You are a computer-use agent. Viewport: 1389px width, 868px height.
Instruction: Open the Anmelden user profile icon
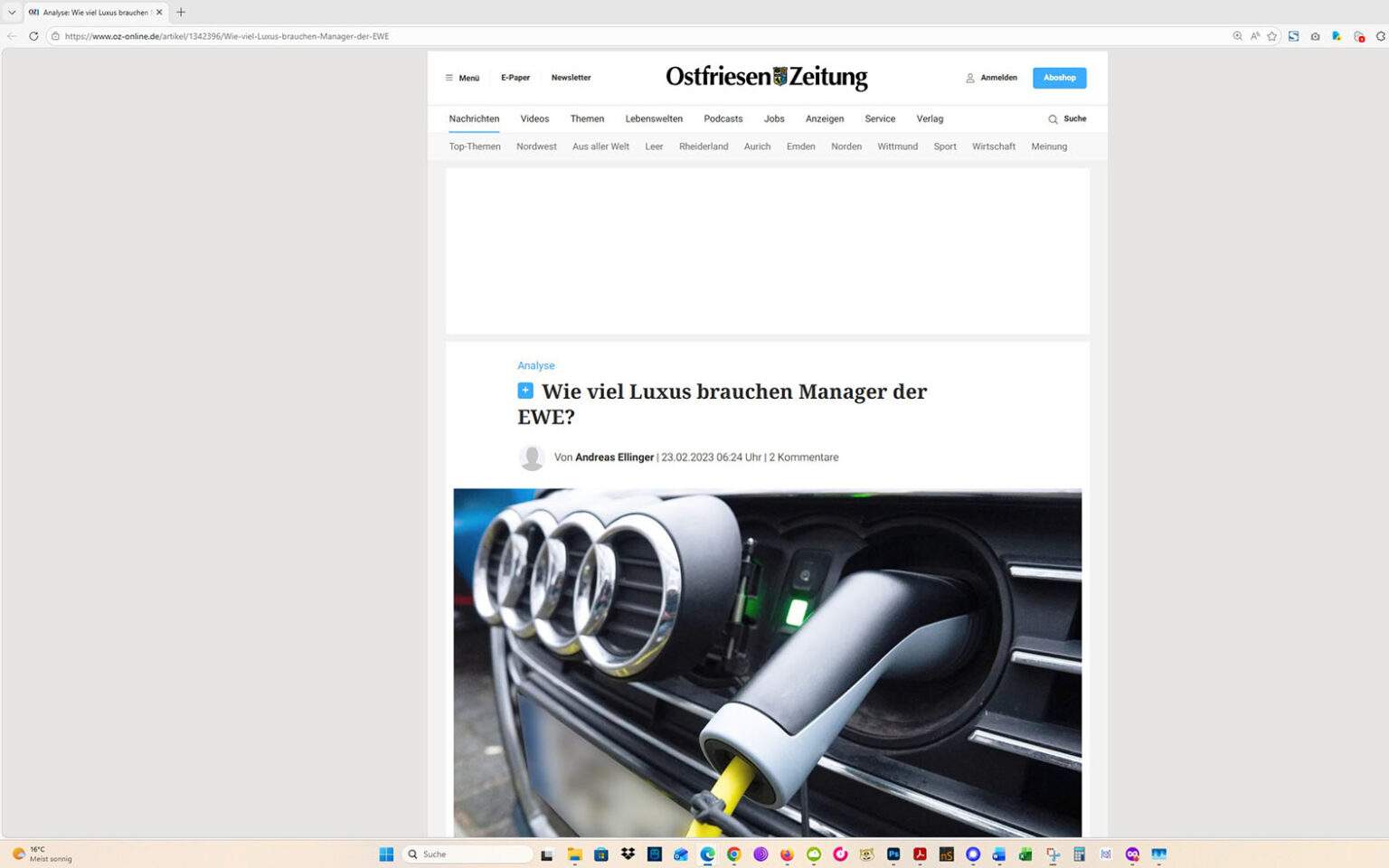970,78
